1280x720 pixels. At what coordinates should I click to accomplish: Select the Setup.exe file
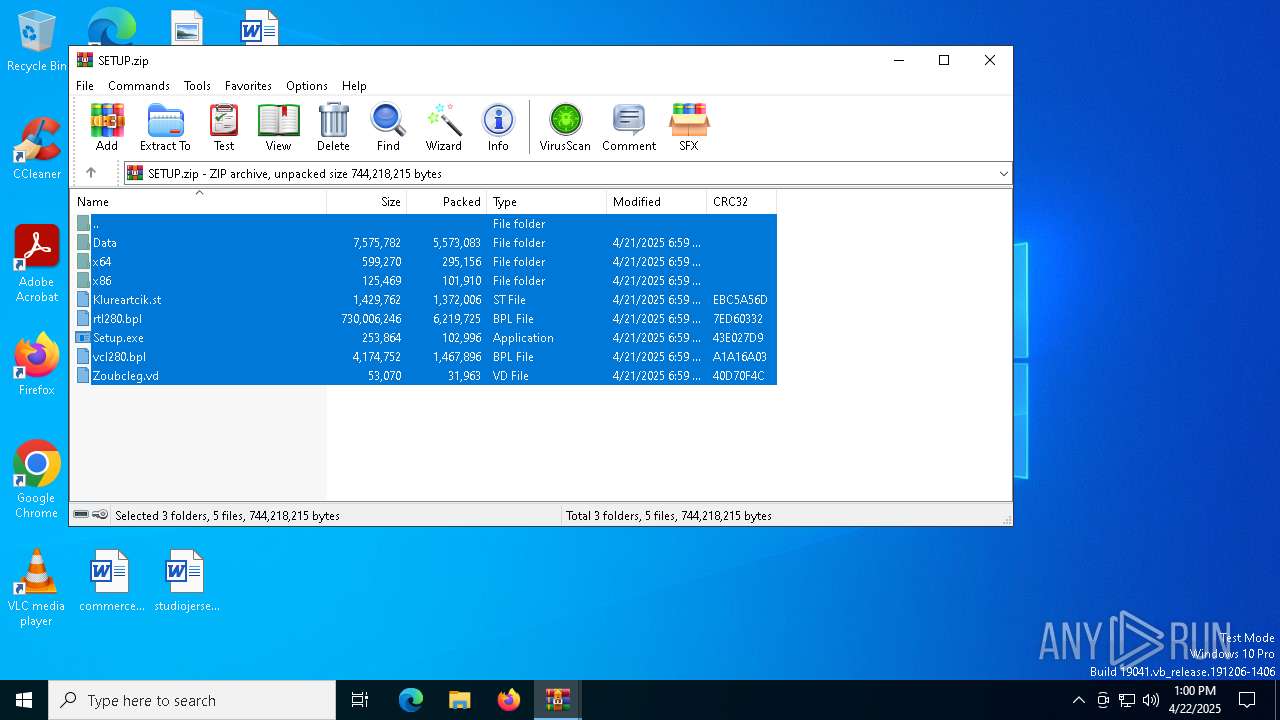424,338
